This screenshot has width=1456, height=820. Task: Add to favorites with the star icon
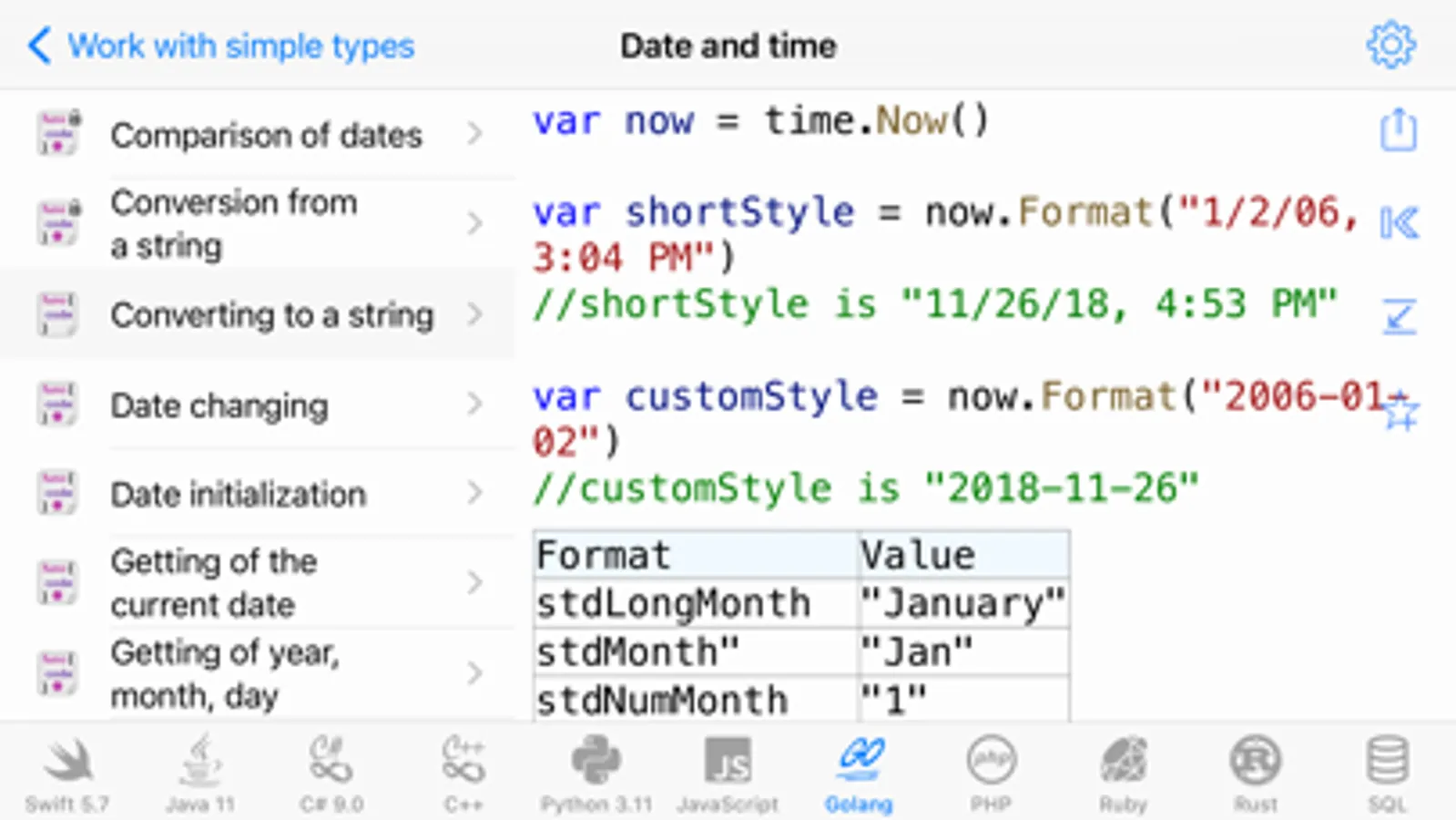[x=1400, y=414]
